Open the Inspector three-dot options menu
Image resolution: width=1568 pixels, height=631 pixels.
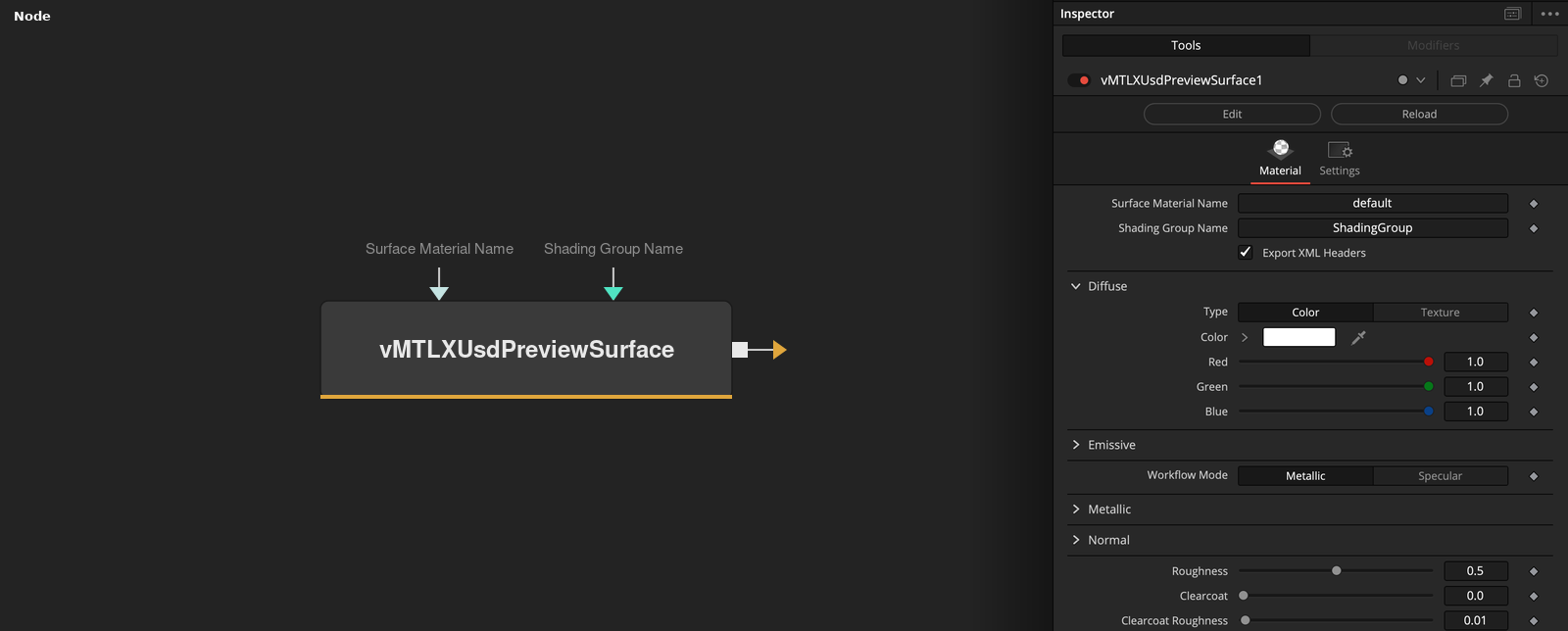coord(1549,14)
